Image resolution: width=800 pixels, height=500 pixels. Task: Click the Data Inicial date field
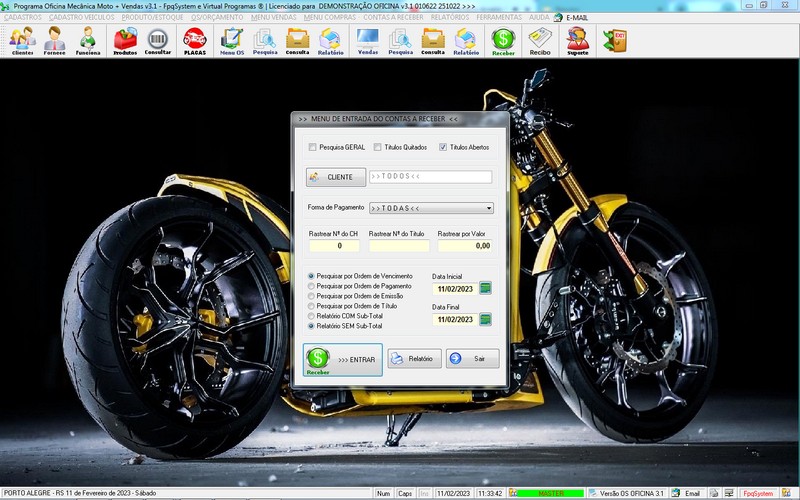click(455, 289)
